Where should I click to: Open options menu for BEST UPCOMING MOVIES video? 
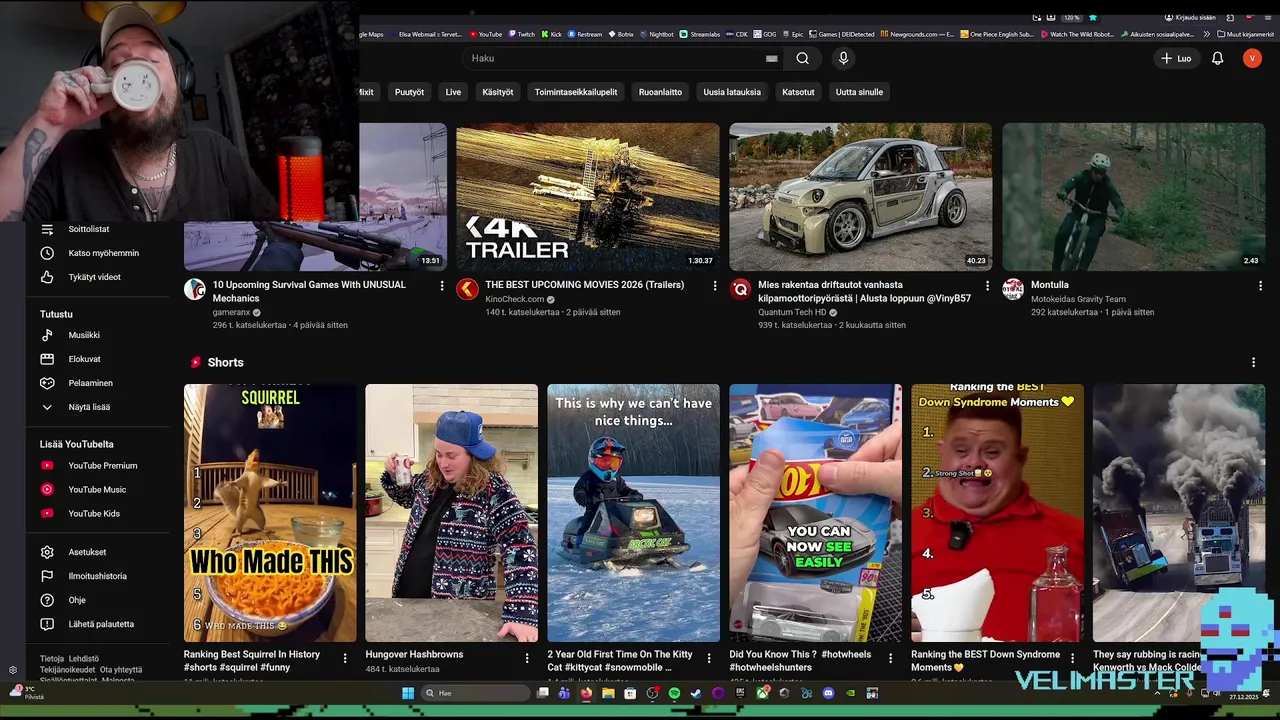tap(714, 286)
